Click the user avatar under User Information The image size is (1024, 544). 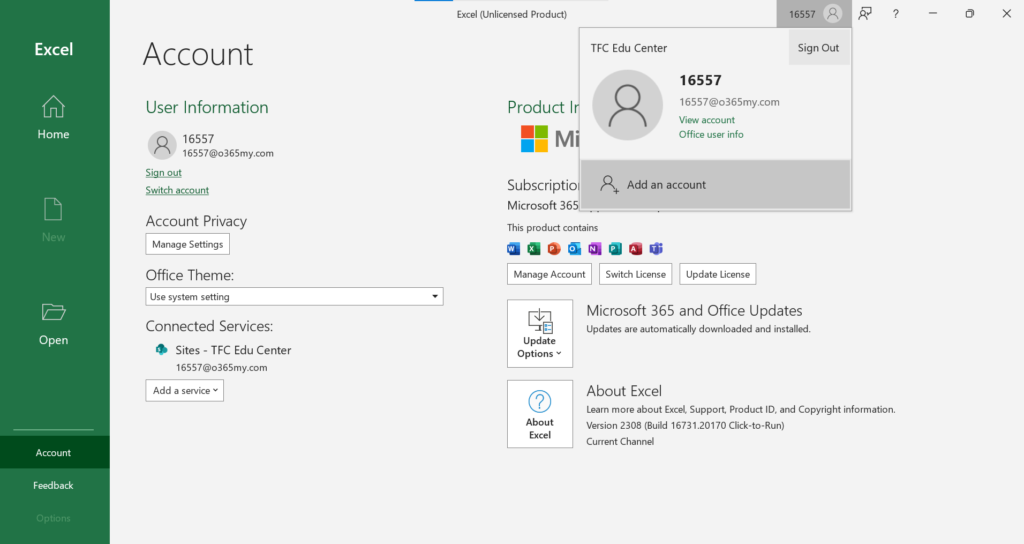click(x=162, y=145)
